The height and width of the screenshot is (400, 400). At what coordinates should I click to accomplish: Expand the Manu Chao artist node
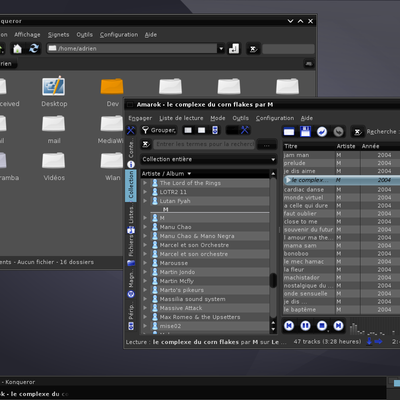pyautogui.click(x=145, y=227)
